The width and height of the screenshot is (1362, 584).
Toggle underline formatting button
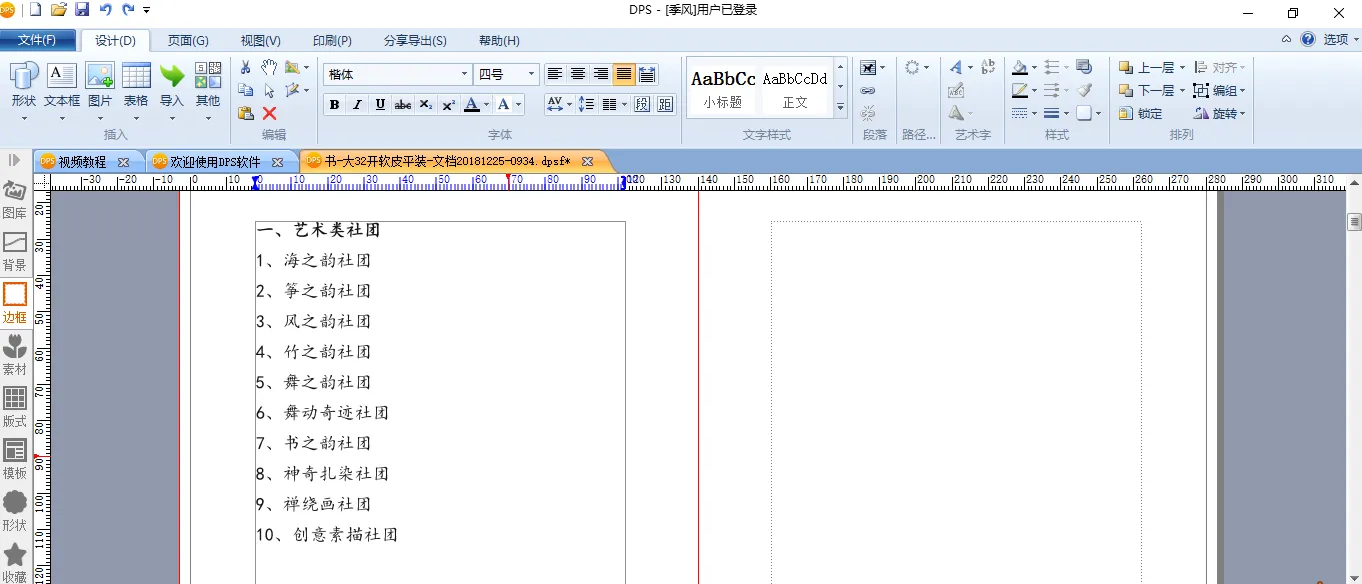(380, 104)
